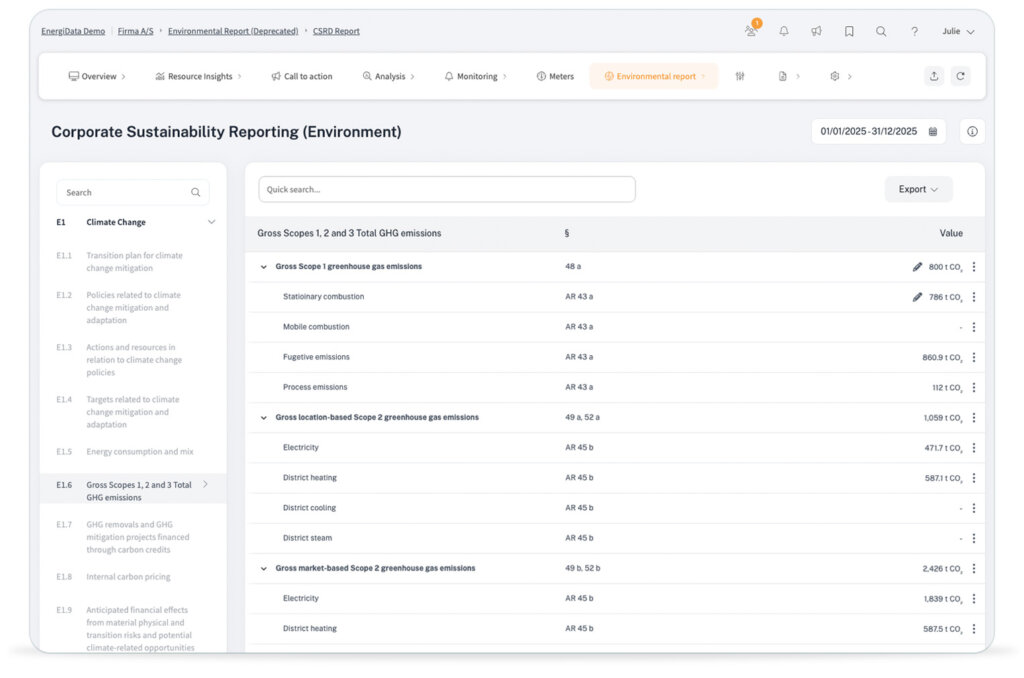The width and height of the screenshot is (1024, 678).
Task: Open E1.3 Actions and resources for climate policies
Action: (x=134, y=360)
